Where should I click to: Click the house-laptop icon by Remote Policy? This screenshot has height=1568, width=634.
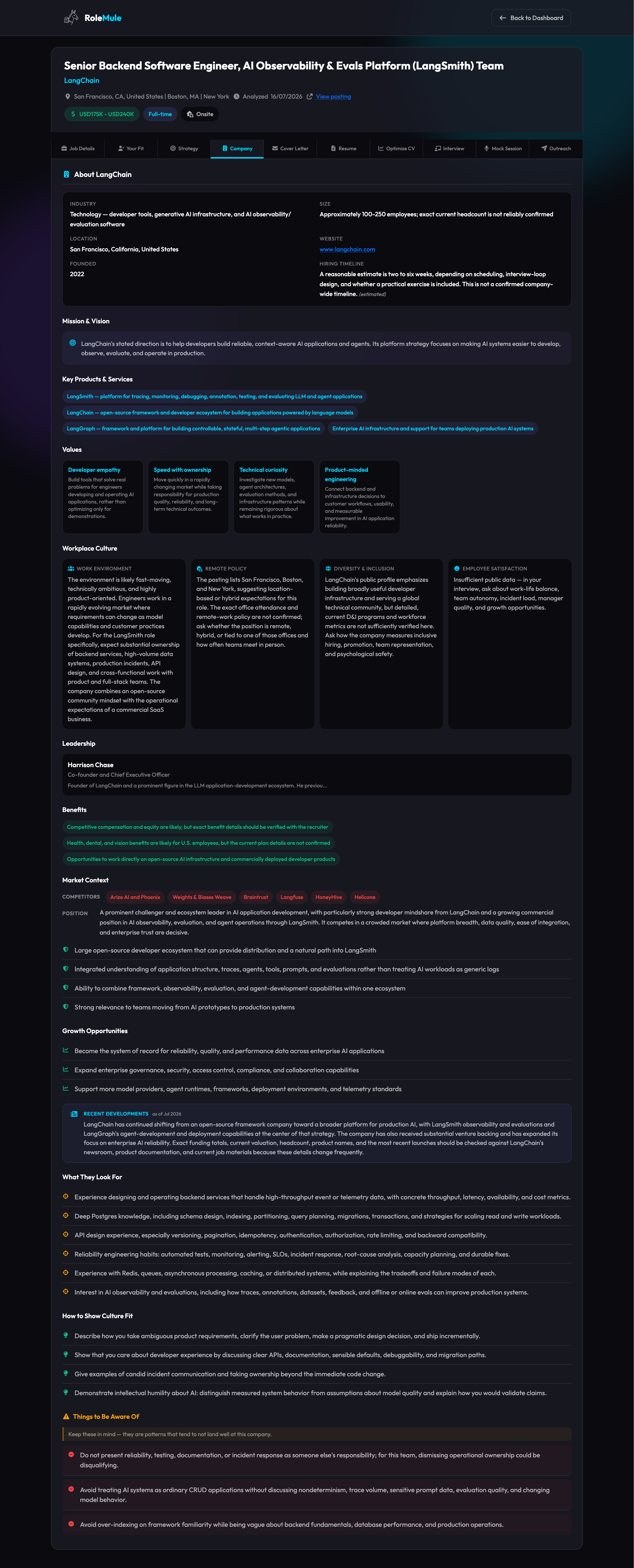coord(200,569)
